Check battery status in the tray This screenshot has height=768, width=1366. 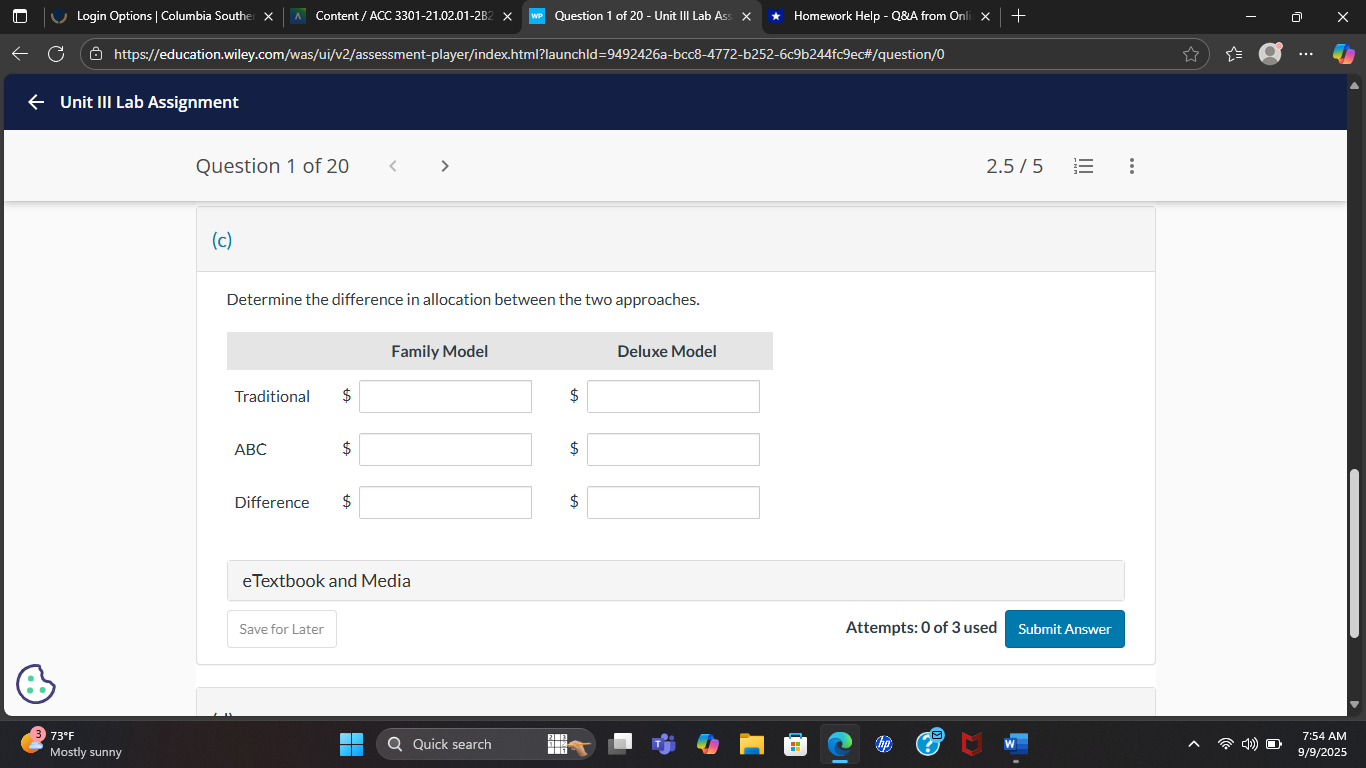point(1274,744)
